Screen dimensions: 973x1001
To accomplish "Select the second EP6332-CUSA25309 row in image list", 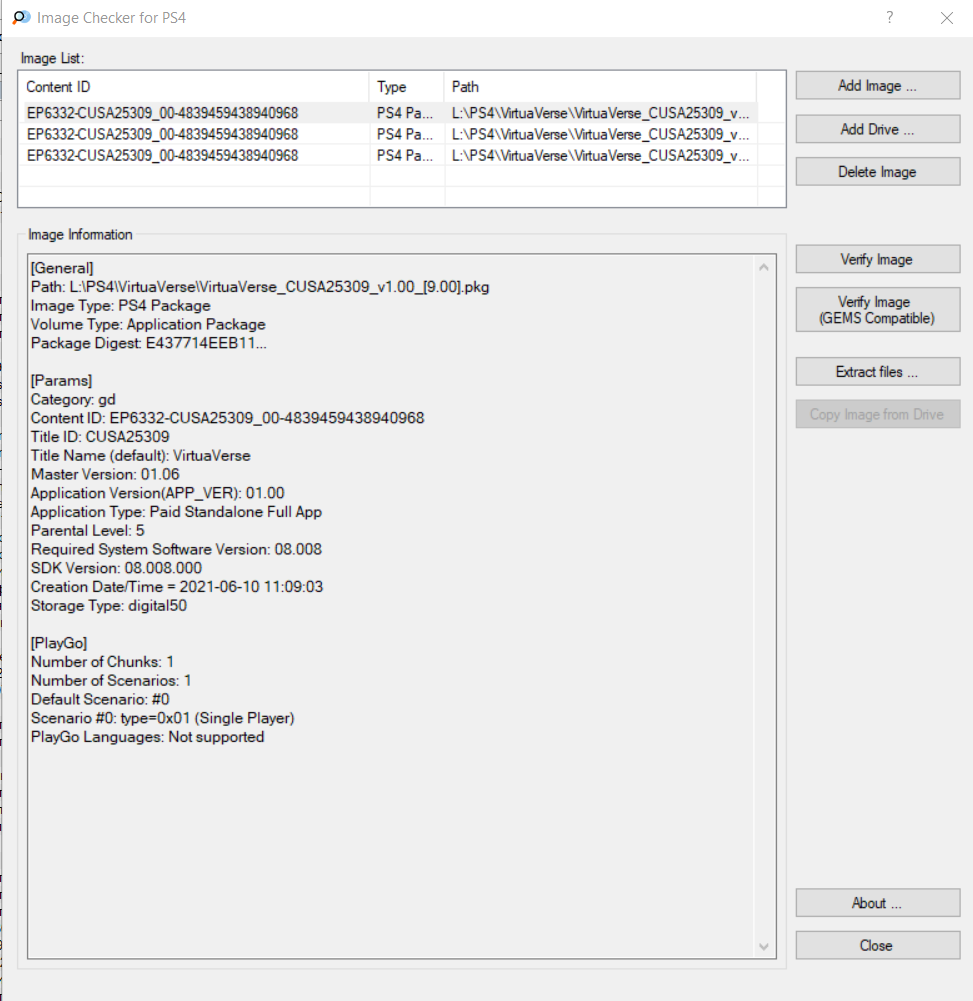I will (x=389, y=134).
